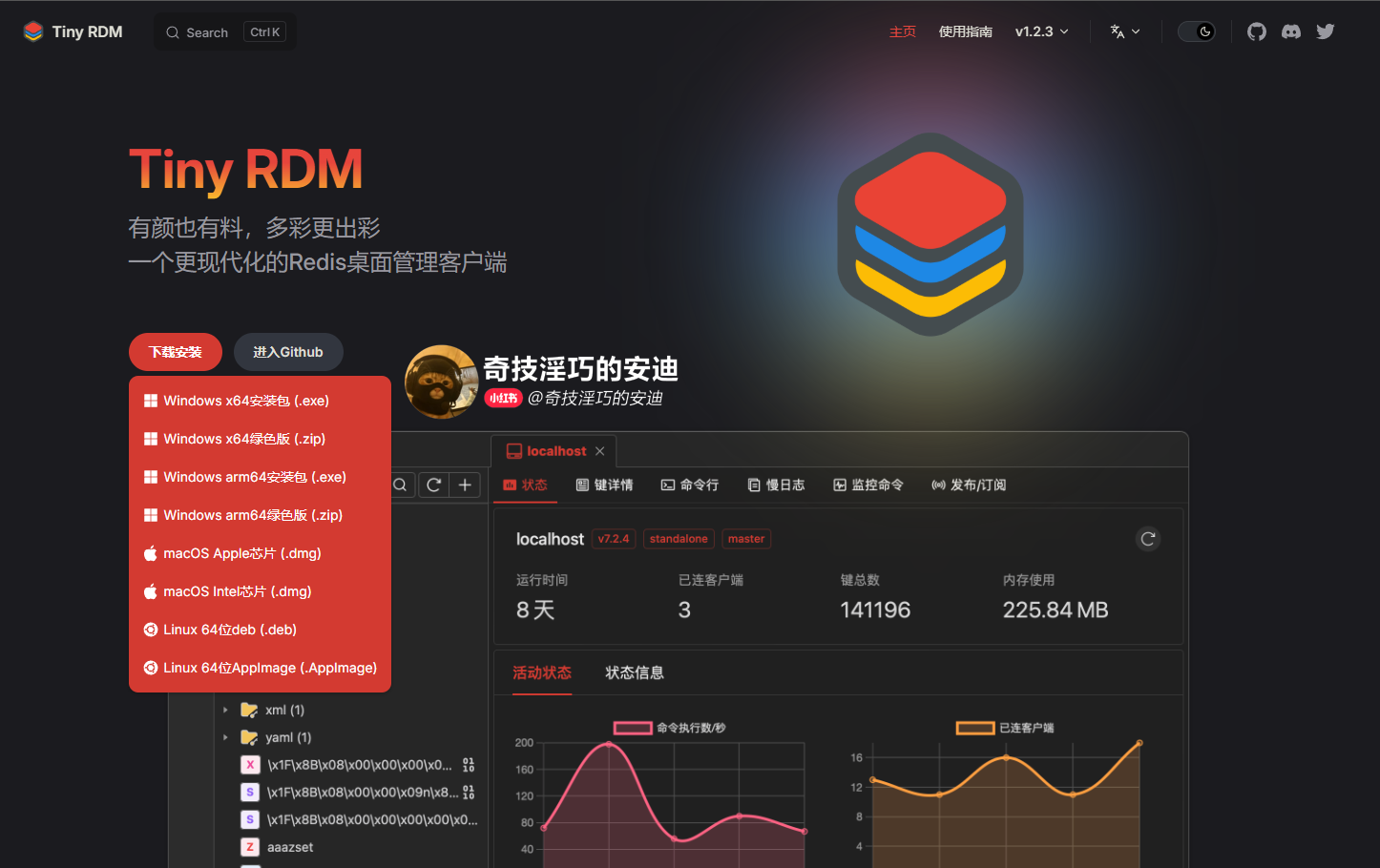Screen dimensions: 1380x868
Task: Click the 小红书 badge
Action: coord(503,399)
